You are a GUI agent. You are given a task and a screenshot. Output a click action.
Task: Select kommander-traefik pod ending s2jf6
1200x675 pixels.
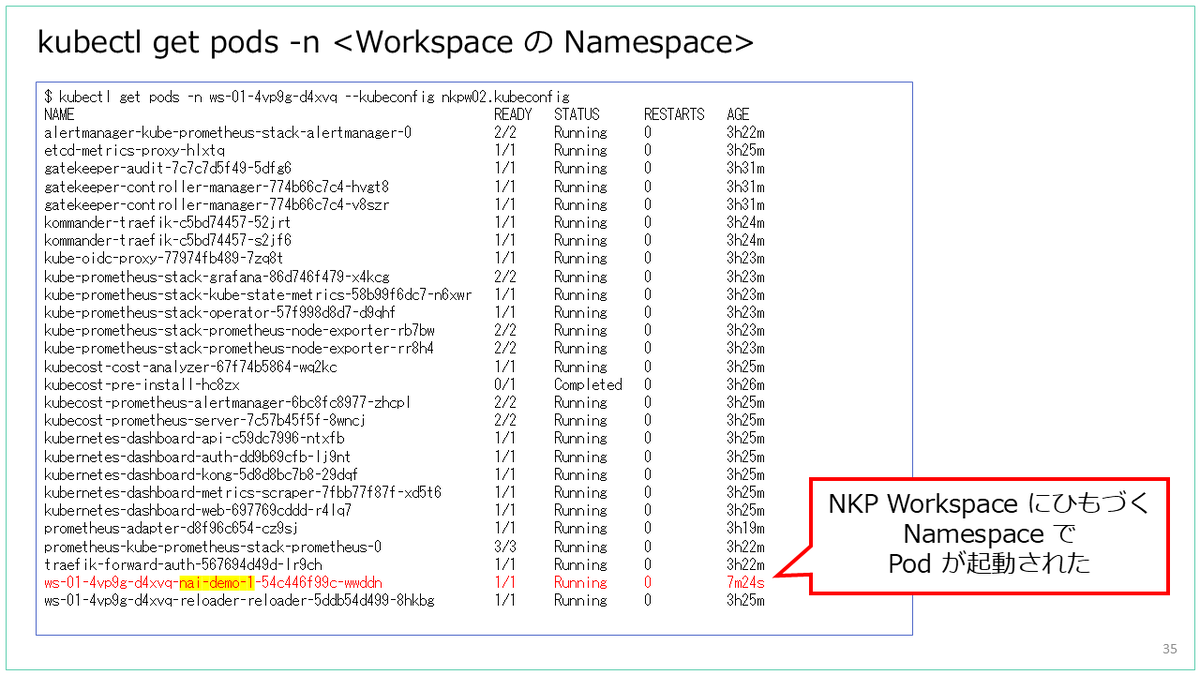[x=168, y=241]
